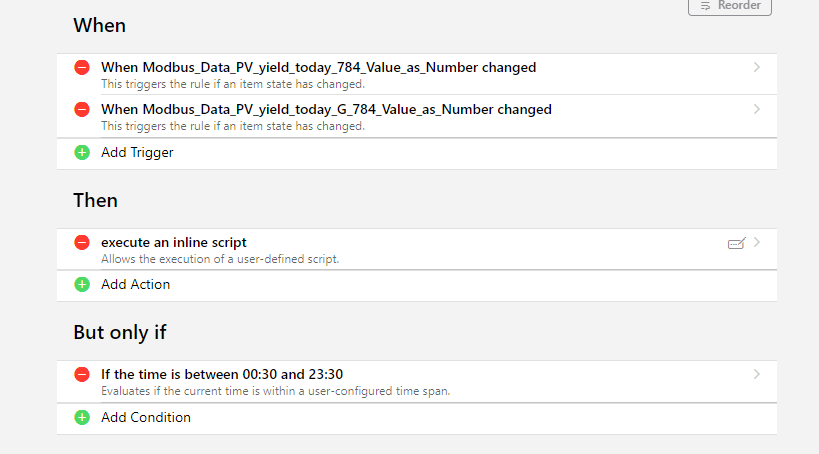
Task: Open the Modbus_Data_PV_yield_today_784 changed trigger row
Action: click(318, 68)
